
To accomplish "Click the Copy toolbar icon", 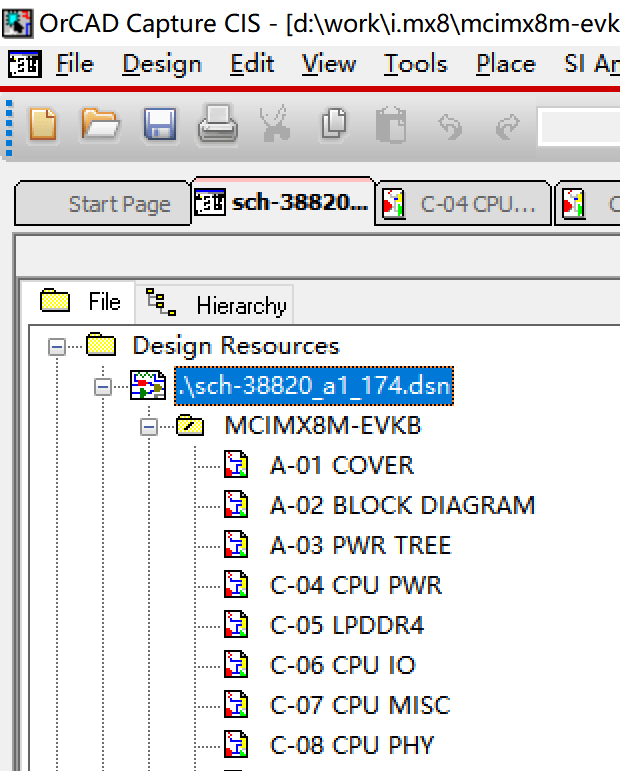I will click(334, 124).
